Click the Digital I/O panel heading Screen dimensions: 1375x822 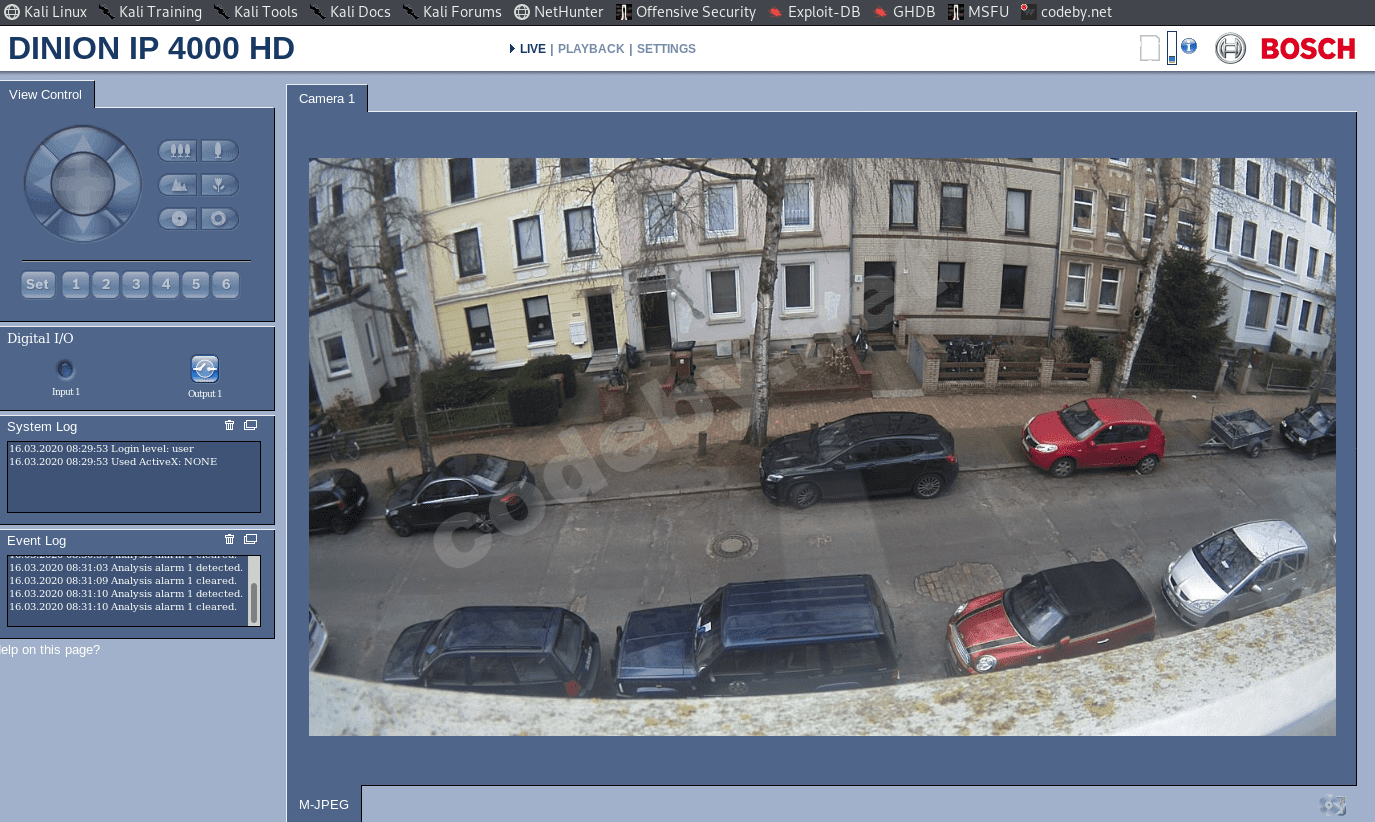tap(40, 339)
